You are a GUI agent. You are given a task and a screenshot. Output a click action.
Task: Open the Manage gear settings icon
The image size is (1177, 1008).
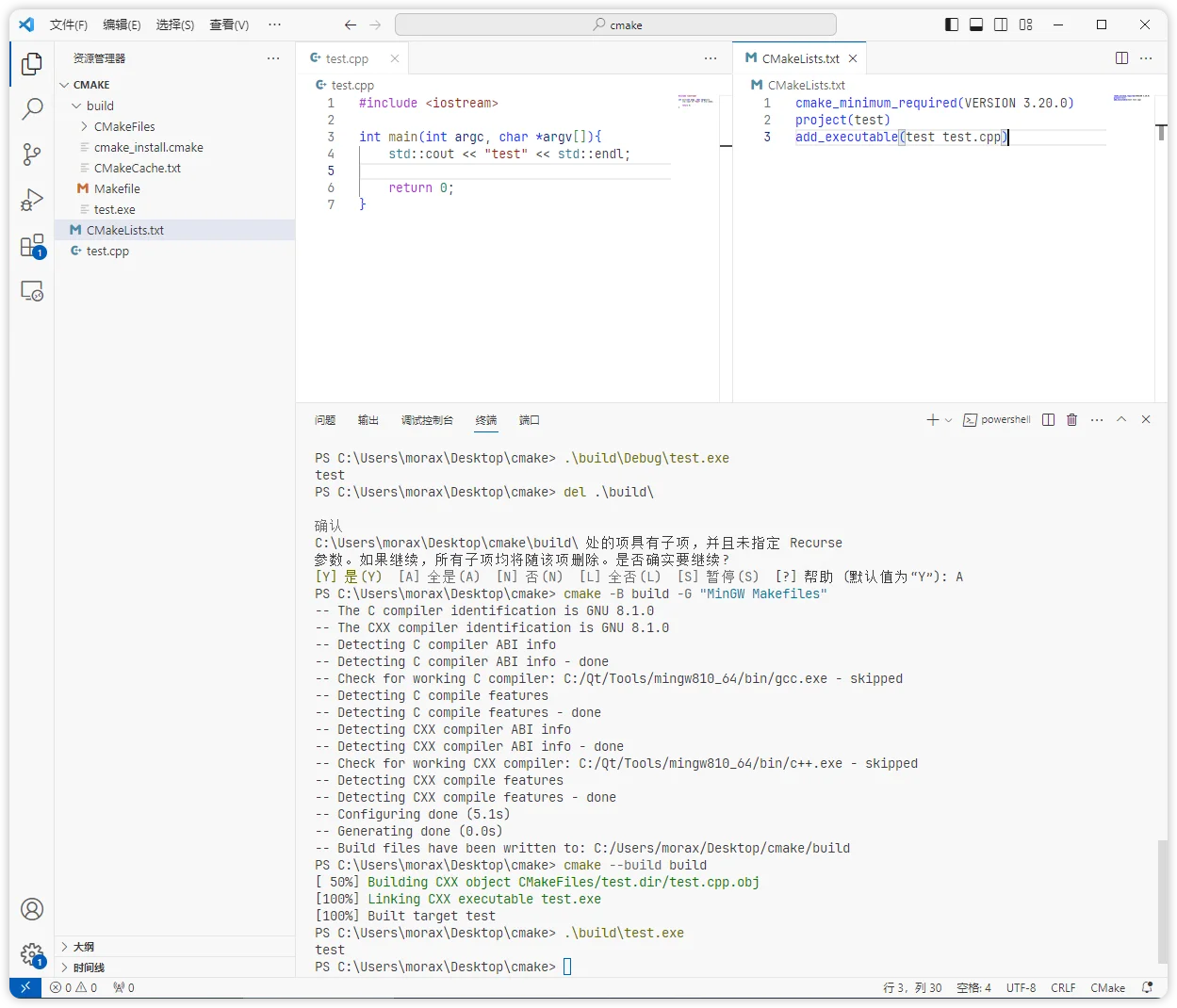[32, 954]
